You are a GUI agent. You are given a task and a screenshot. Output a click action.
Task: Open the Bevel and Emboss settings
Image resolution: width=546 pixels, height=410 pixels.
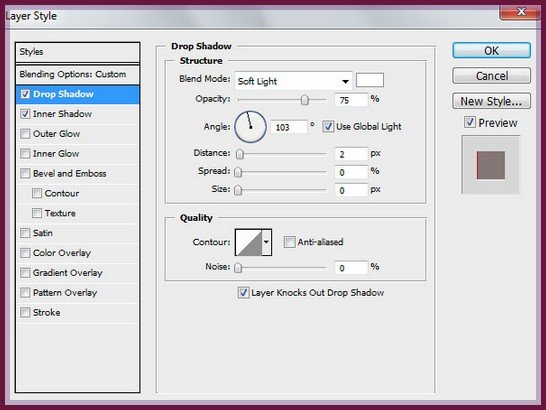[70, 173]
